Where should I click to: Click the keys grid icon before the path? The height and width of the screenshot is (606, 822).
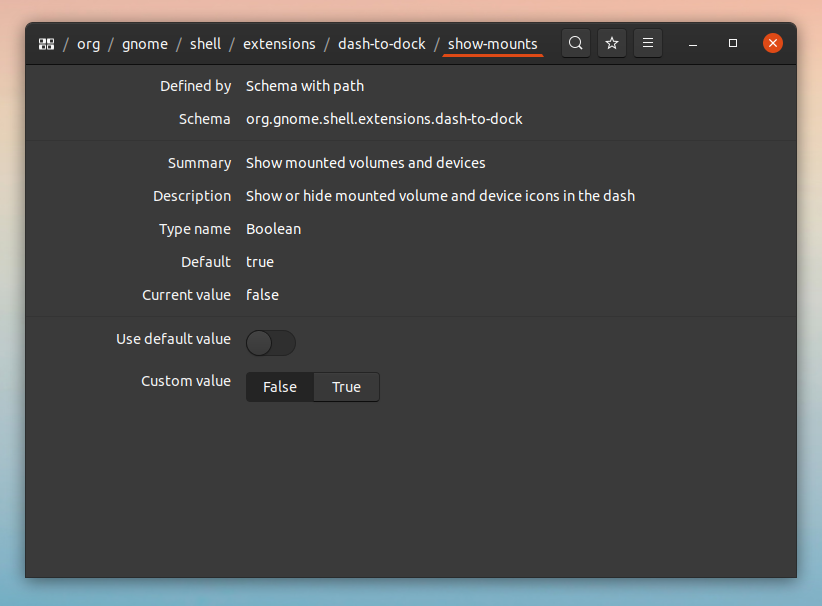46,43
